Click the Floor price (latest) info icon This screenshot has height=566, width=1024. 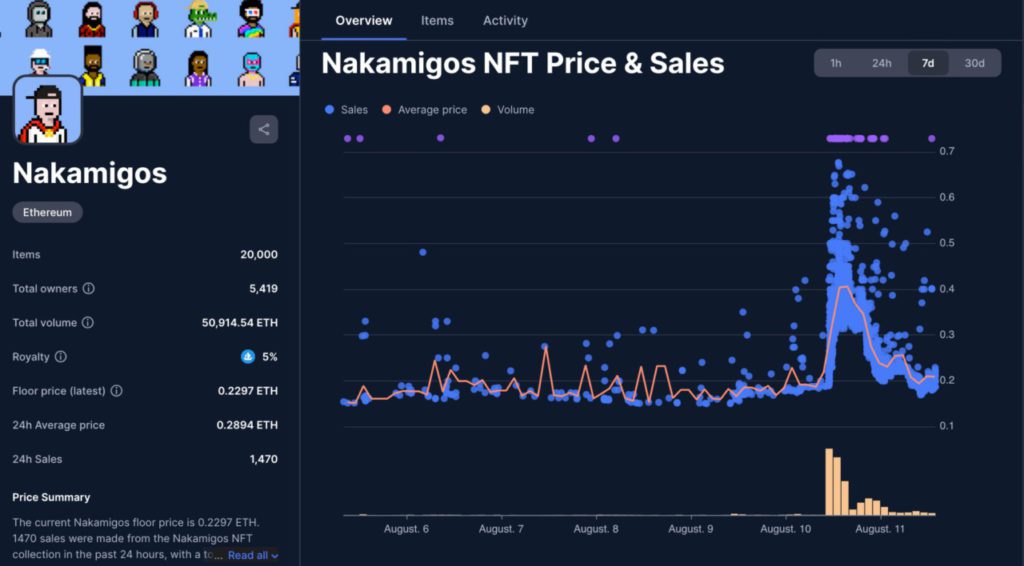[x=116, y=391]
